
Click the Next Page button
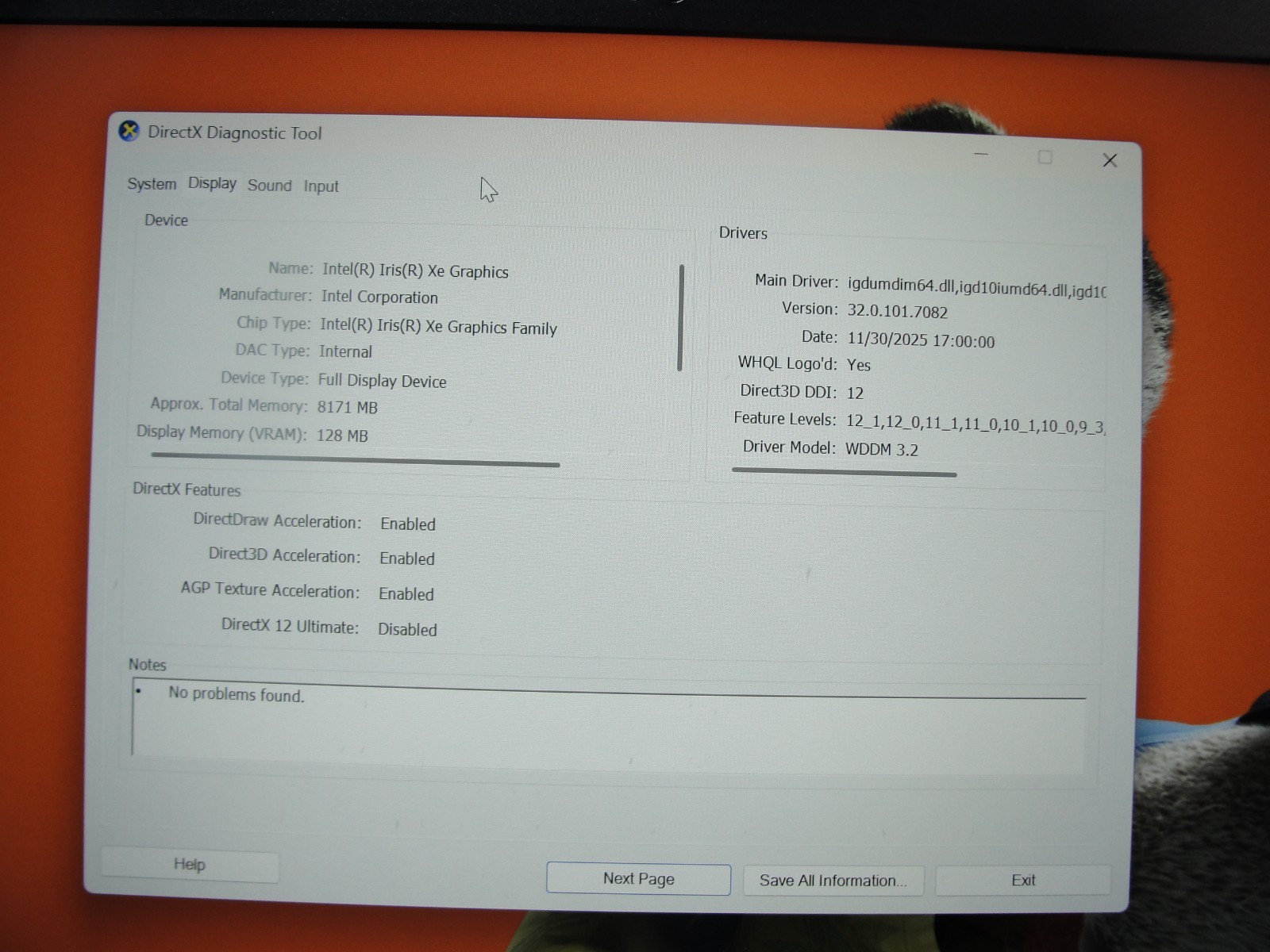point(638,879)
